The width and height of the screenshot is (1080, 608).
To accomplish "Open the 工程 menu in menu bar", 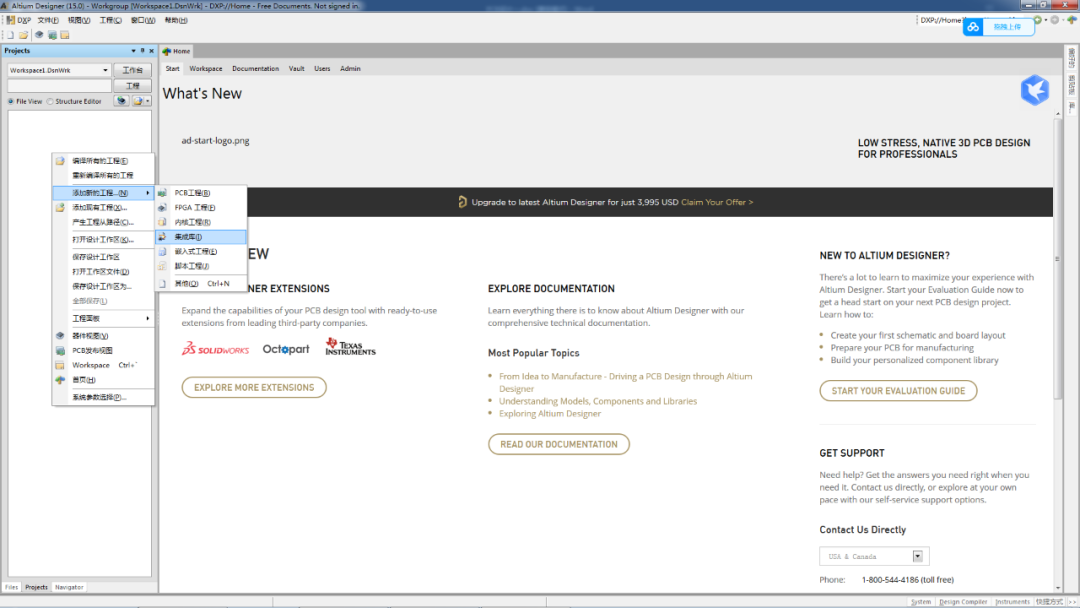I will [x=110, y=20].
